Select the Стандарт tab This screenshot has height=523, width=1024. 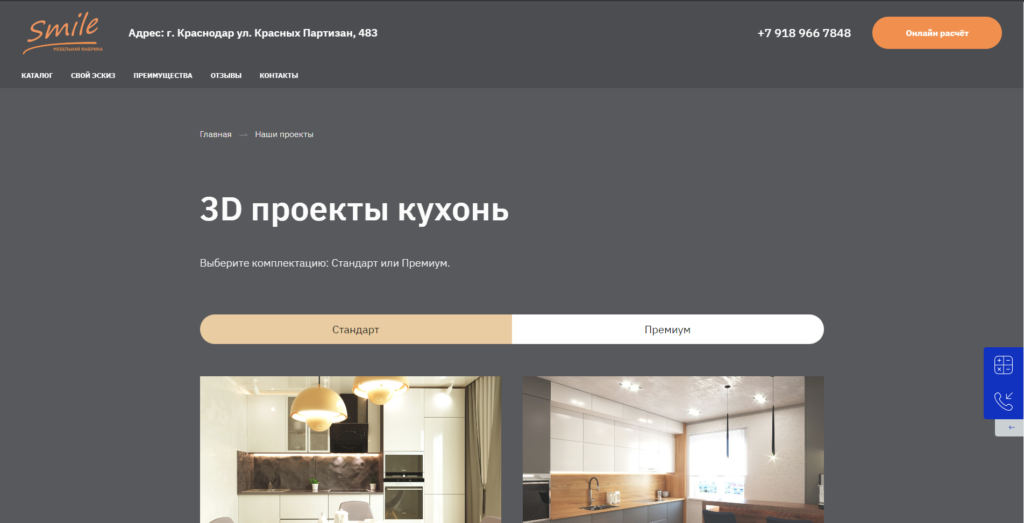[x=355, y=330]
